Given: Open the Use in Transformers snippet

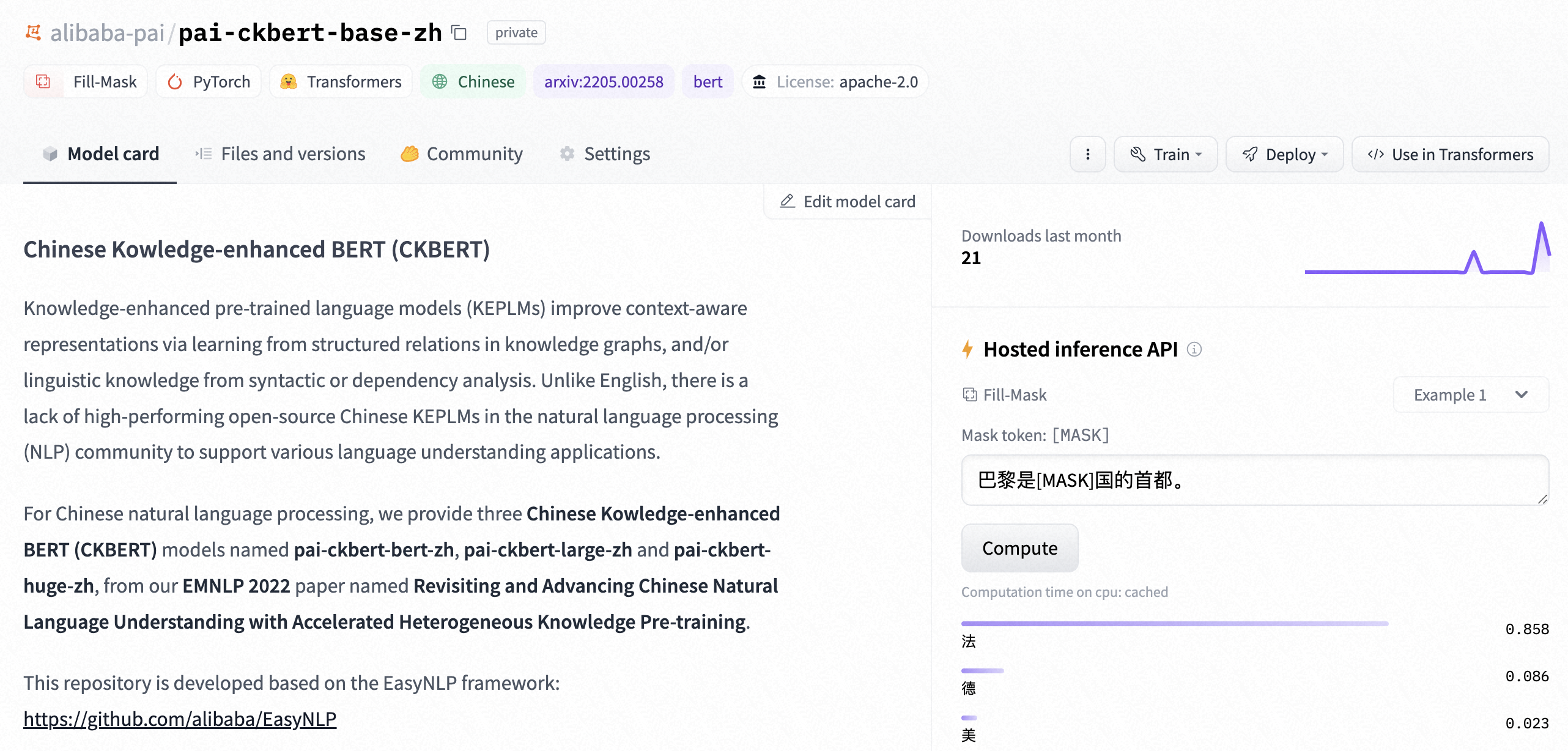Looking at the screenshot, I should 1449,154.
